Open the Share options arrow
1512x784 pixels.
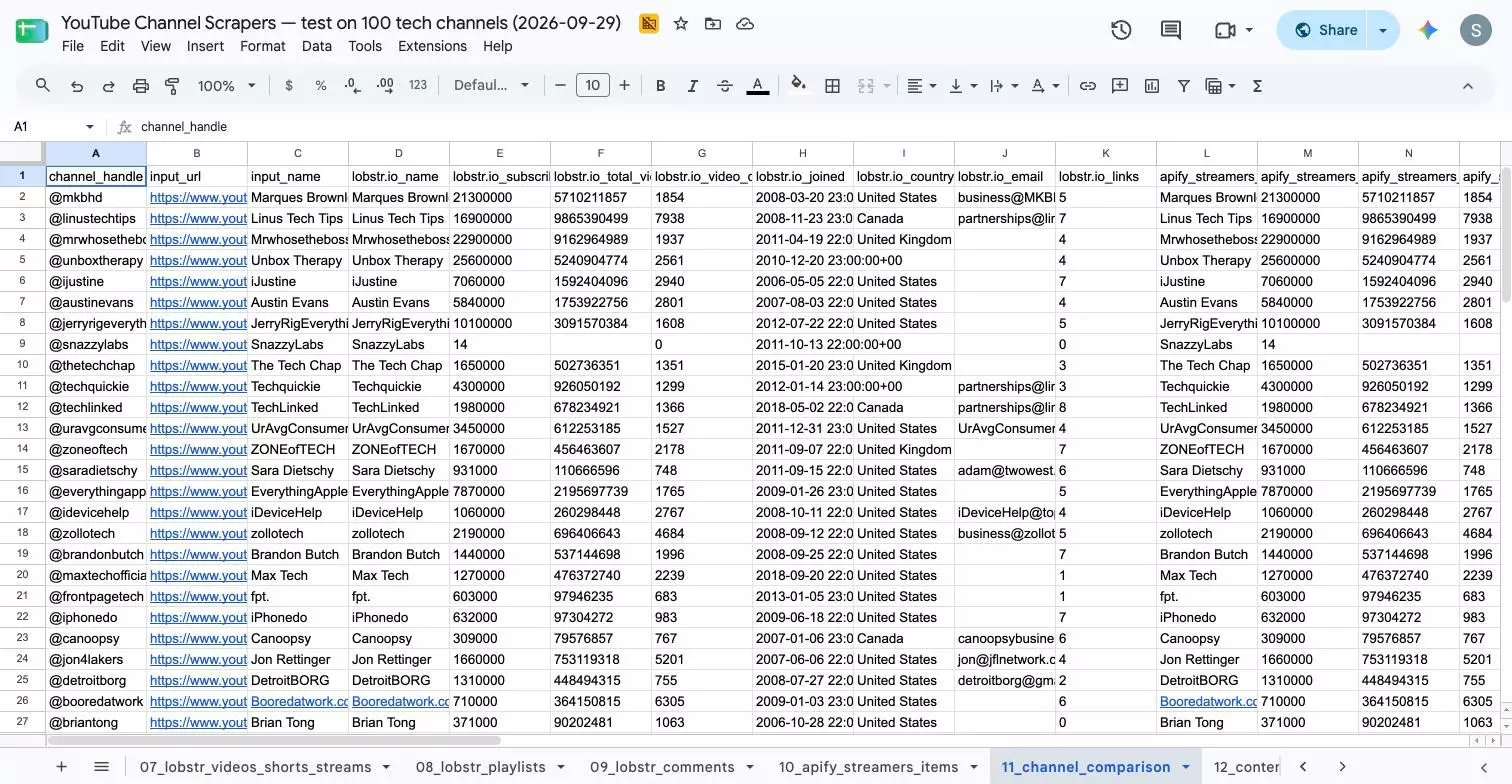(1383, 30)
